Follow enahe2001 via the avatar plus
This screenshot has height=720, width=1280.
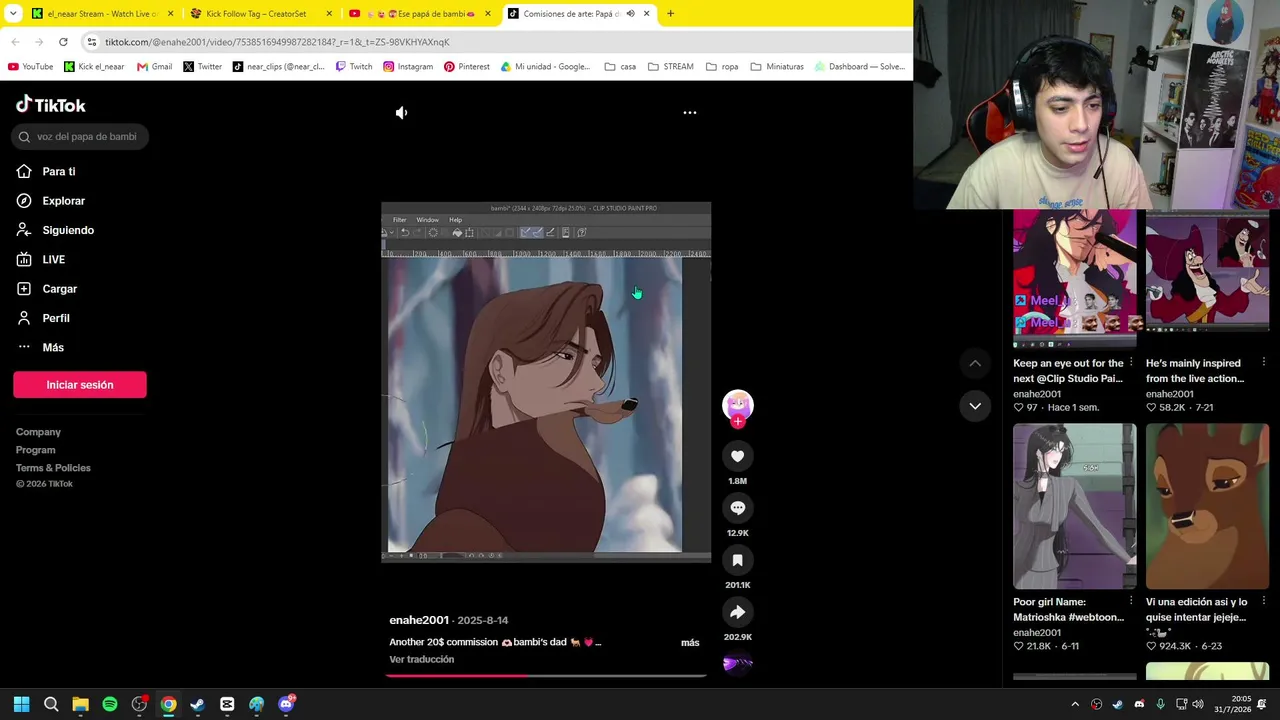[738, 422]
